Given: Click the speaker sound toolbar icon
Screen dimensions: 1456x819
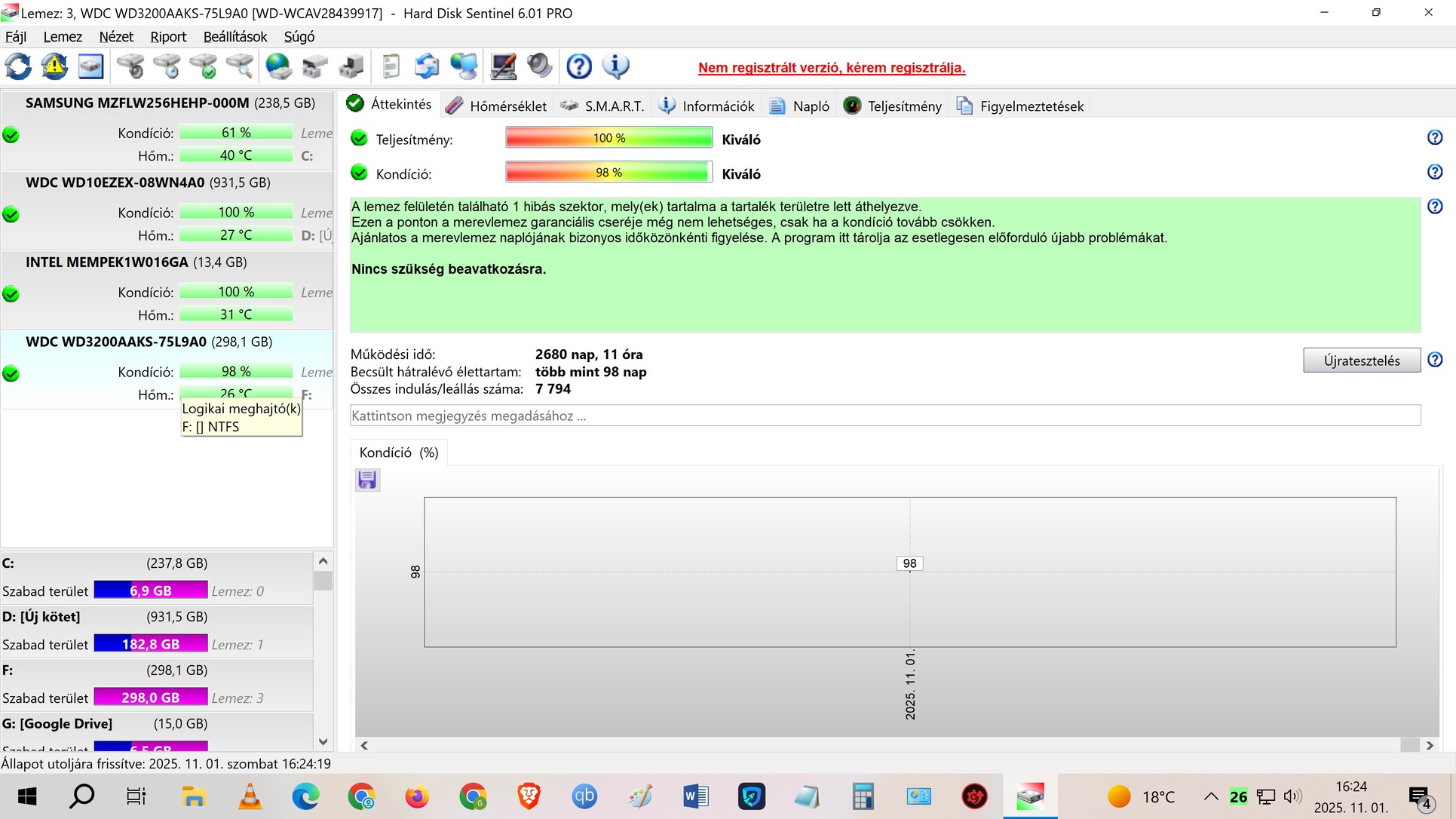Looking at the screenshot, I should (x=540, y=66).
